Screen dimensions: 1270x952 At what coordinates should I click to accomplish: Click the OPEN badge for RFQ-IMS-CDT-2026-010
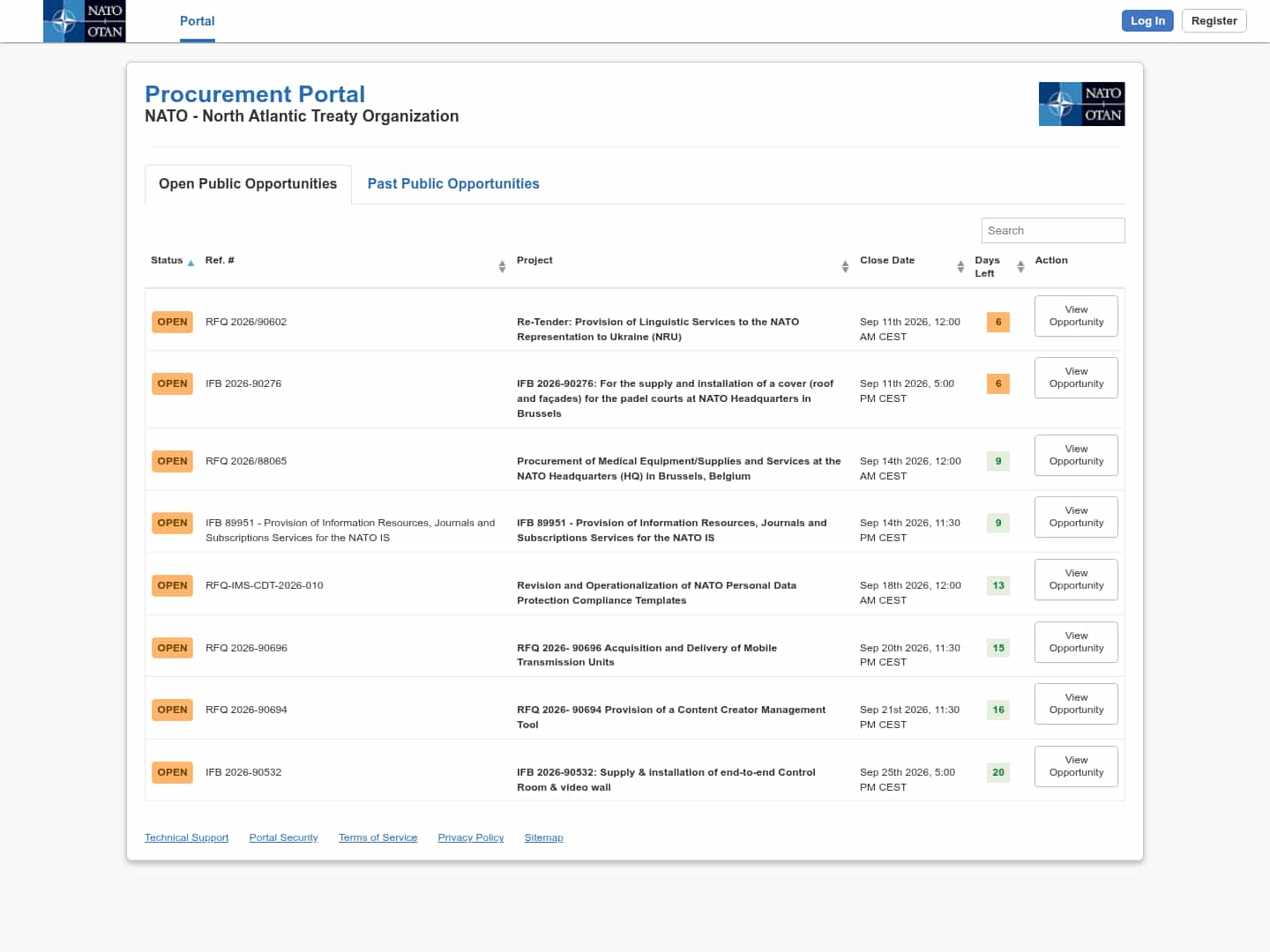(x=172, y=585)
